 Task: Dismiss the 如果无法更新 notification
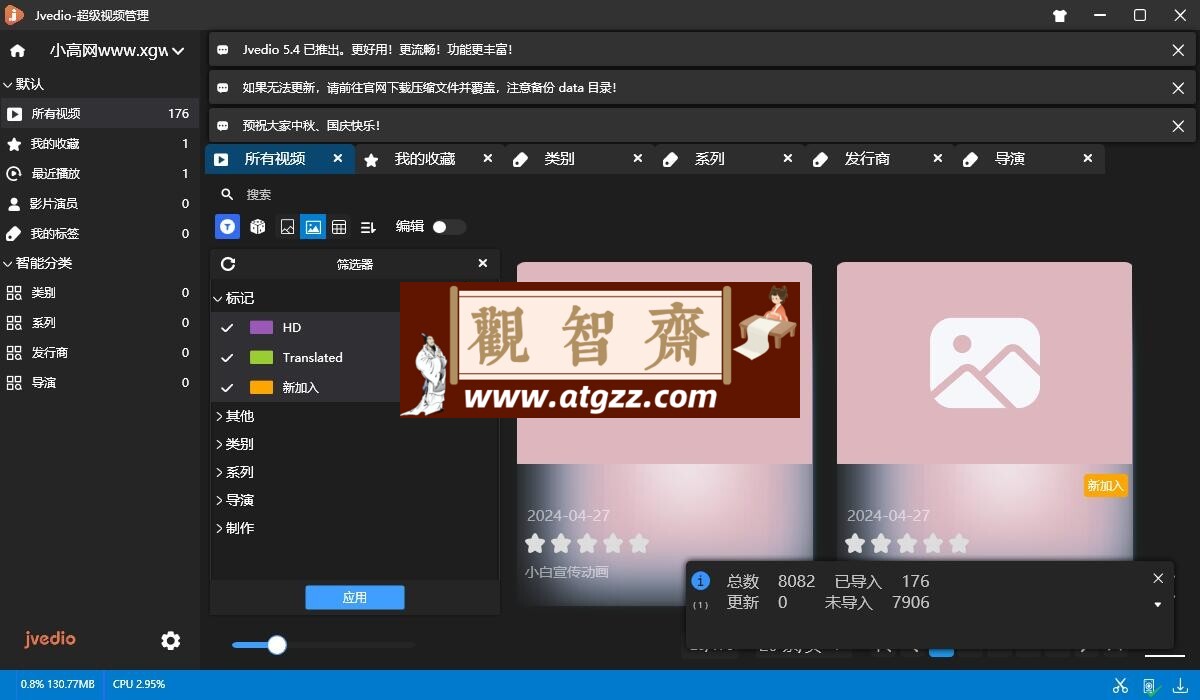[x=1178, y=88]
